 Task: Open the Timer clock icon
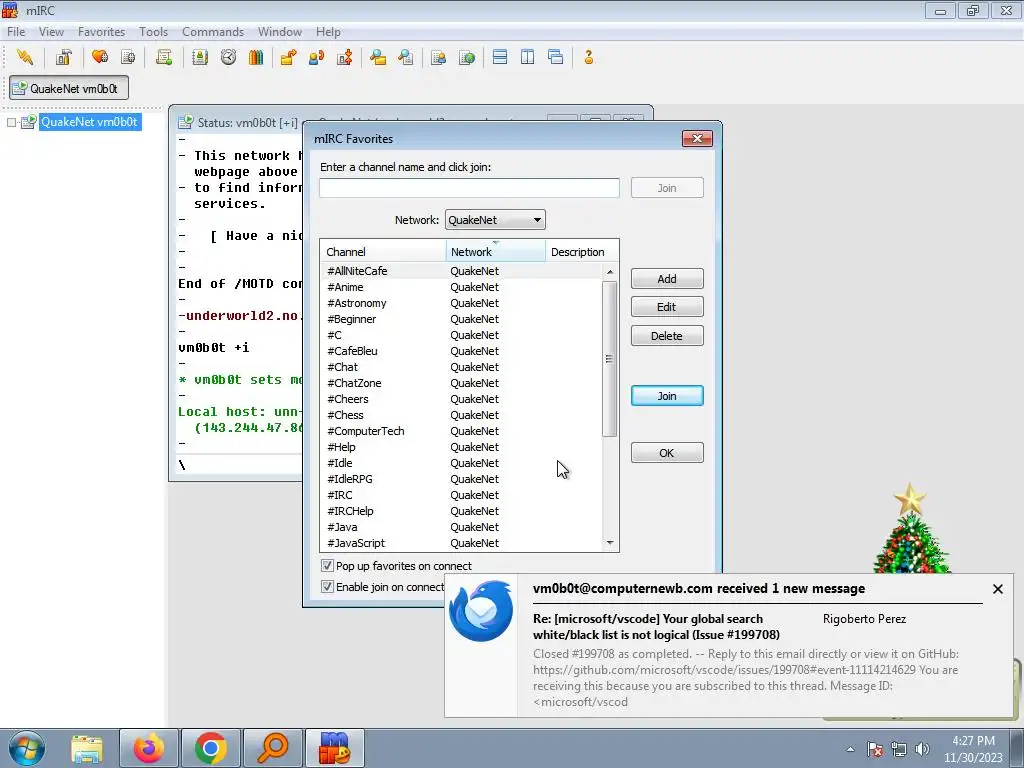(x=228, y=57)
